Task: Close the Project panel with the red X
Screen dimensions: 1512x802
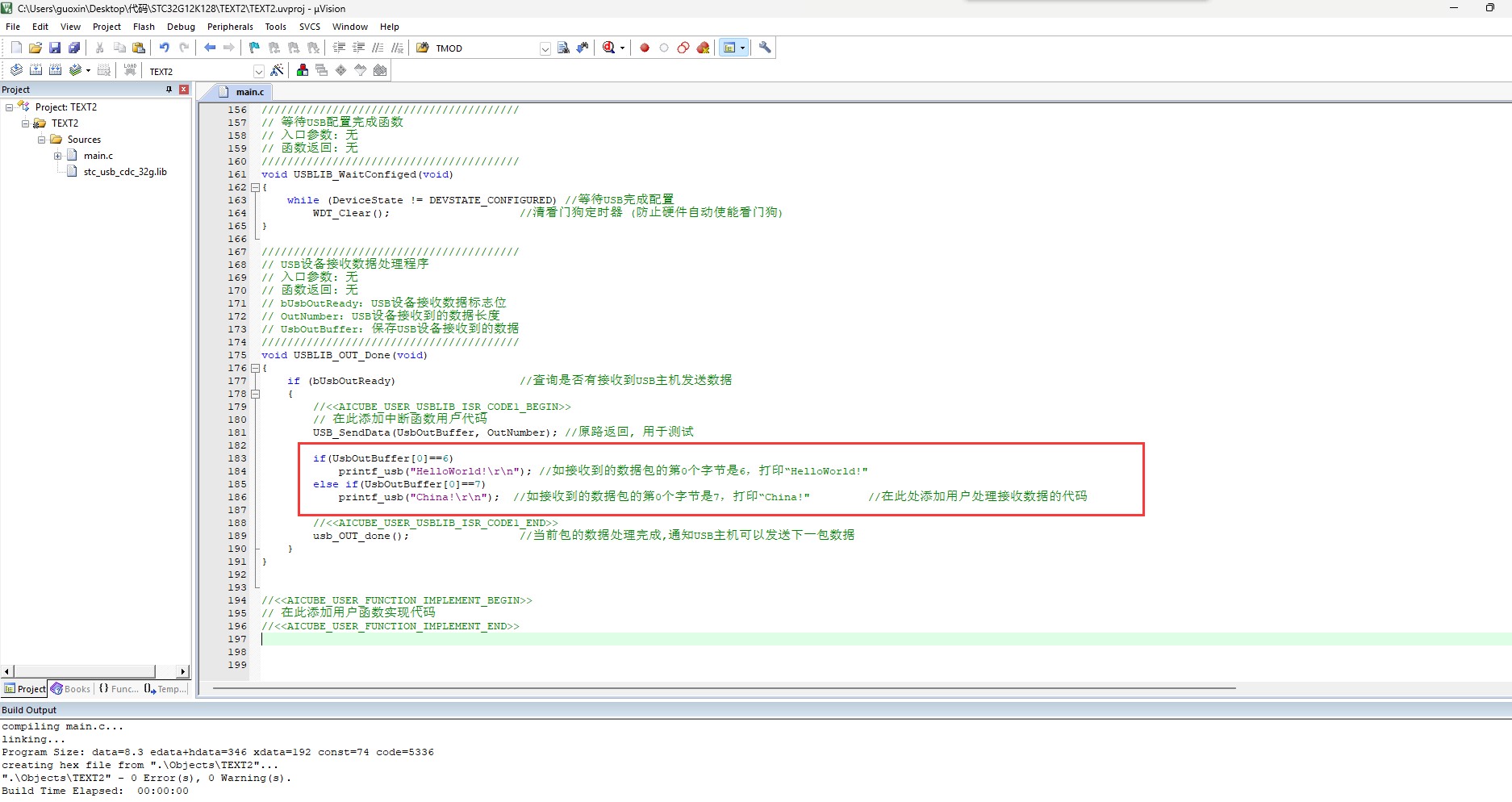Action: [184, 90]
